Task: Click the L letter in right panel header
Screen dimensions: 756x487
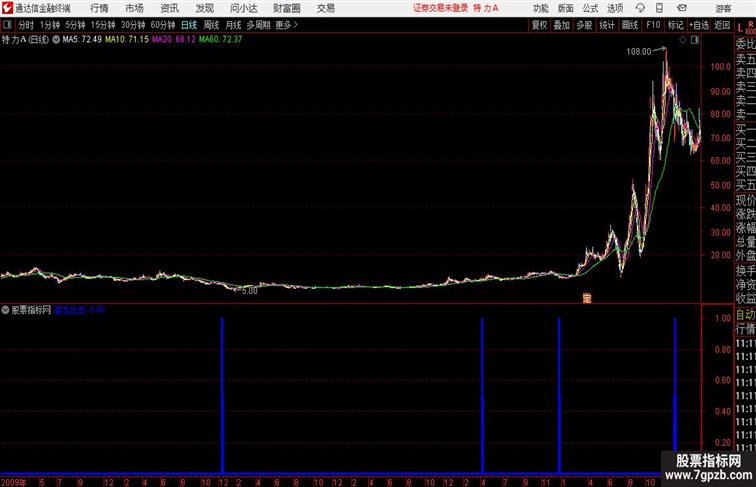Action: pyautogui.click(x=740, y=28)
